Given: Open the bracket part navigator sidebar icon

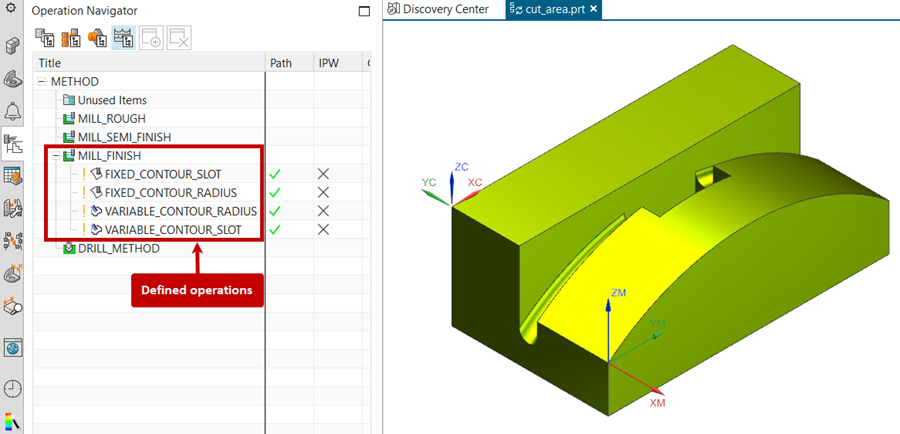Looking at the screenshot, I should (x=12, y=79).
